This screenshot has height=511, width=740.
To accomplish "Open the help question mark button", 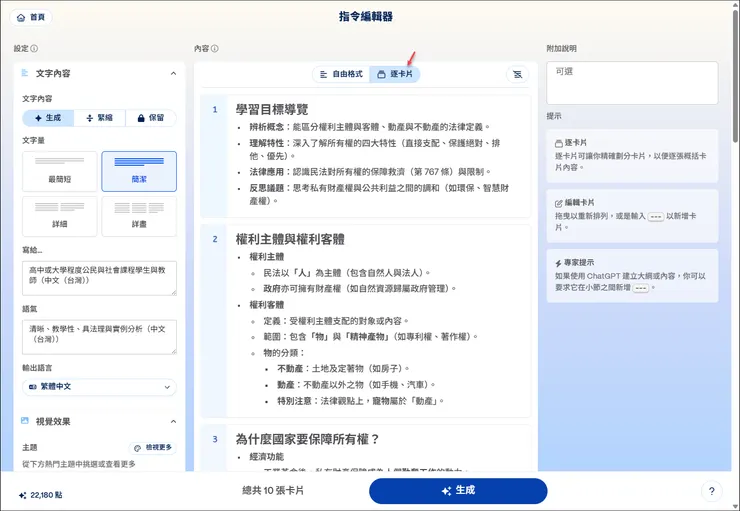I will tap(712, 491).
